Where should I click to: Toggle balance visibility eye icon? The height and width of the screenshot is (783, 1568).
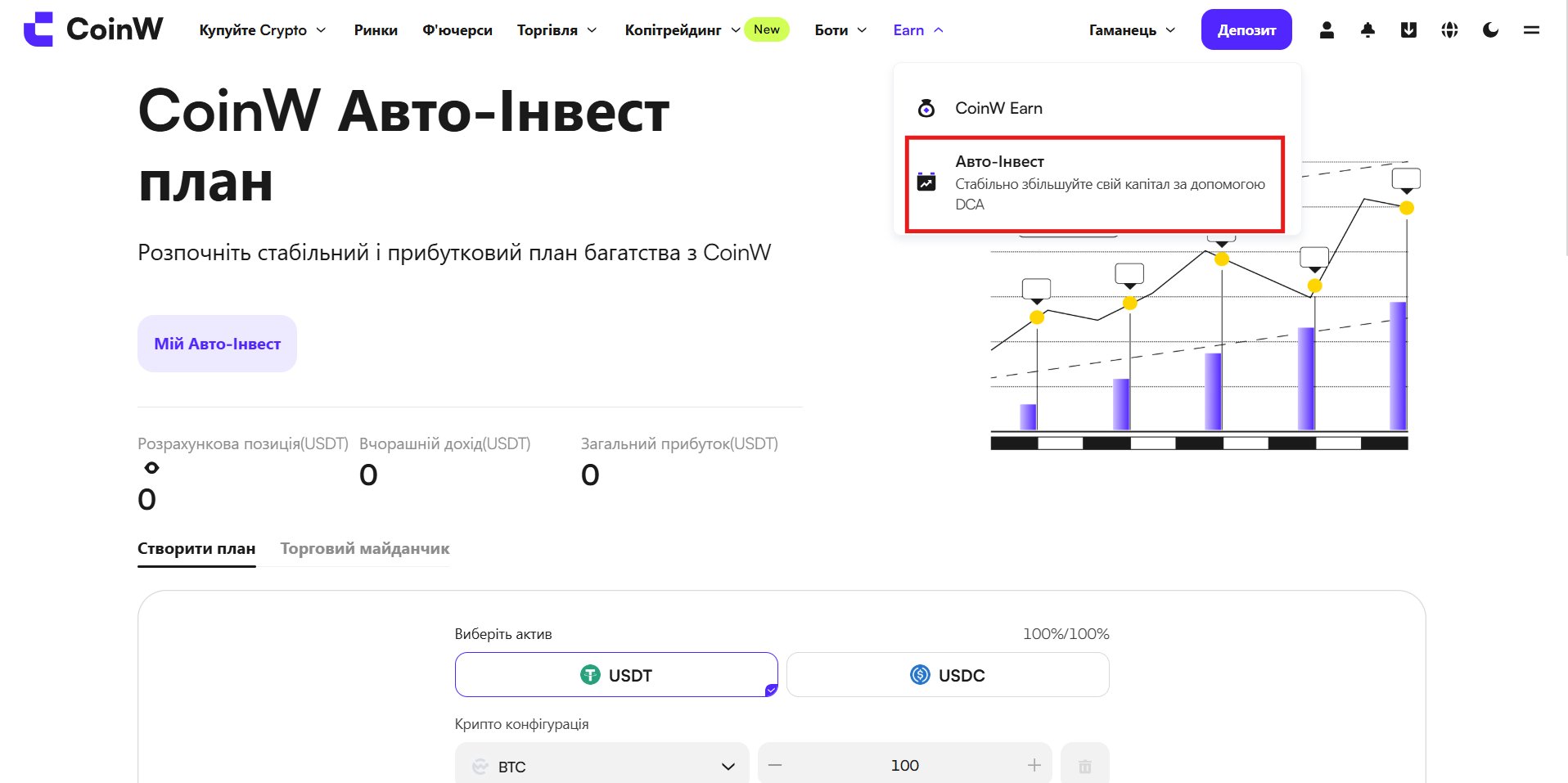151,468
